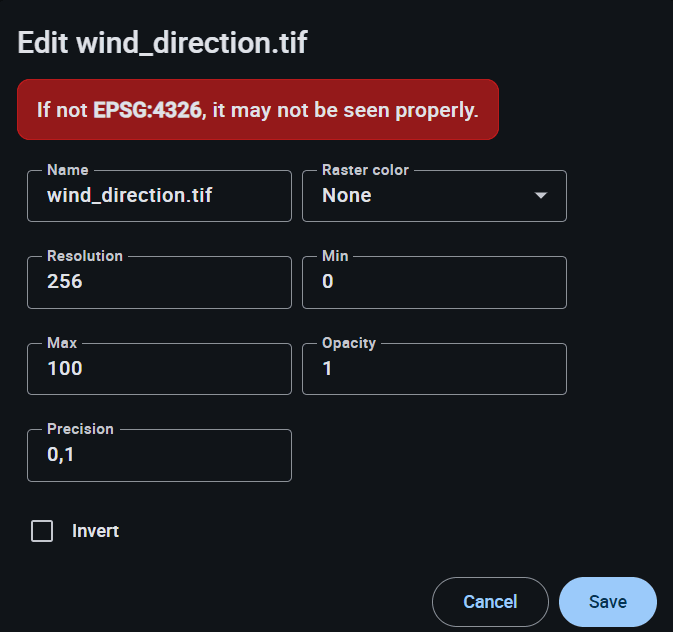673x632 pixels.
Task: Save the raster layer changes
Action: (607, 602)
